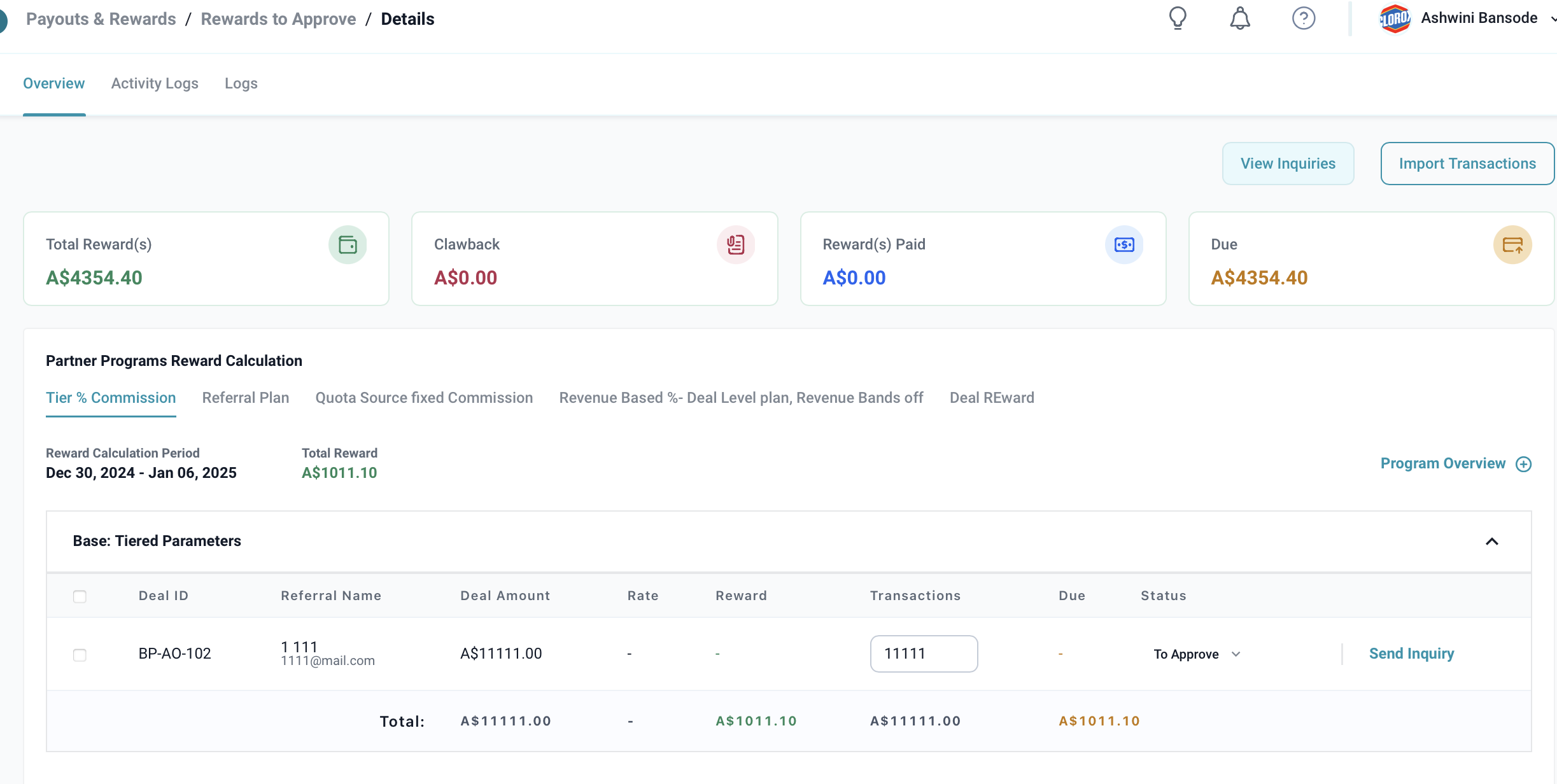Click the Import Transactions button
1557x784 pixels.
point(1467,164)
